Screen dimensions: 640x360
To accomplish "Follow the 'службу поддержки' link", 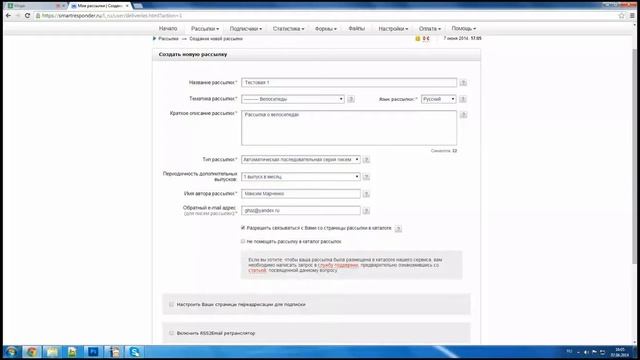I will (338, 265).
